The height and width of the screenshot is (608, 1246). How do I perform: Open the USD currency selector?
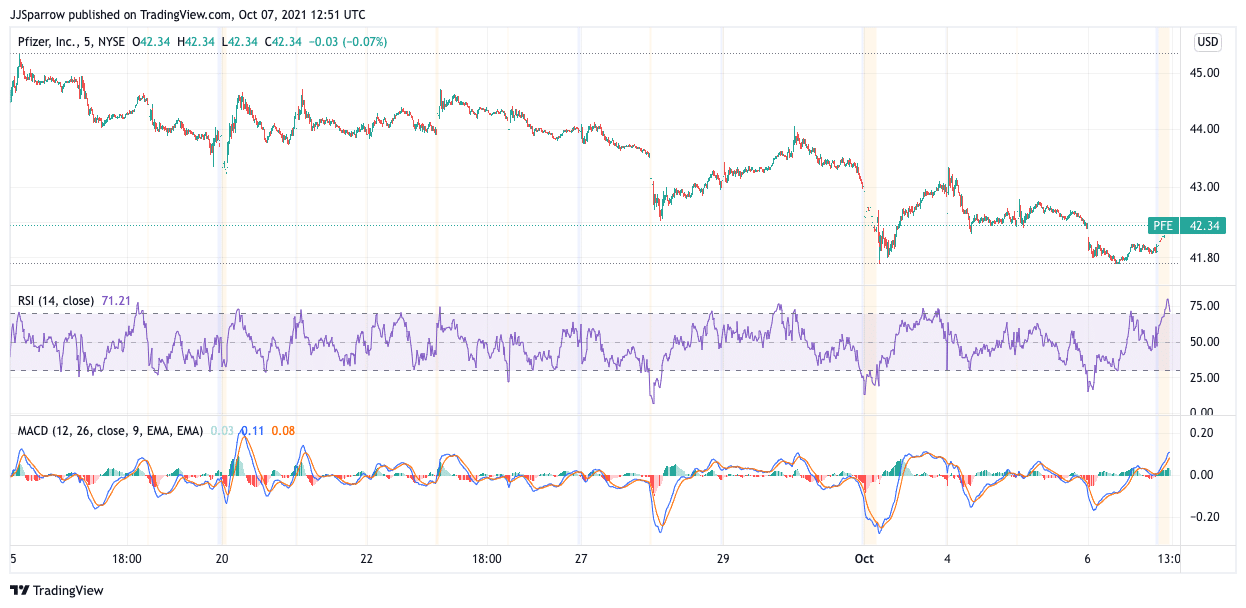[x=1208, y=42]
